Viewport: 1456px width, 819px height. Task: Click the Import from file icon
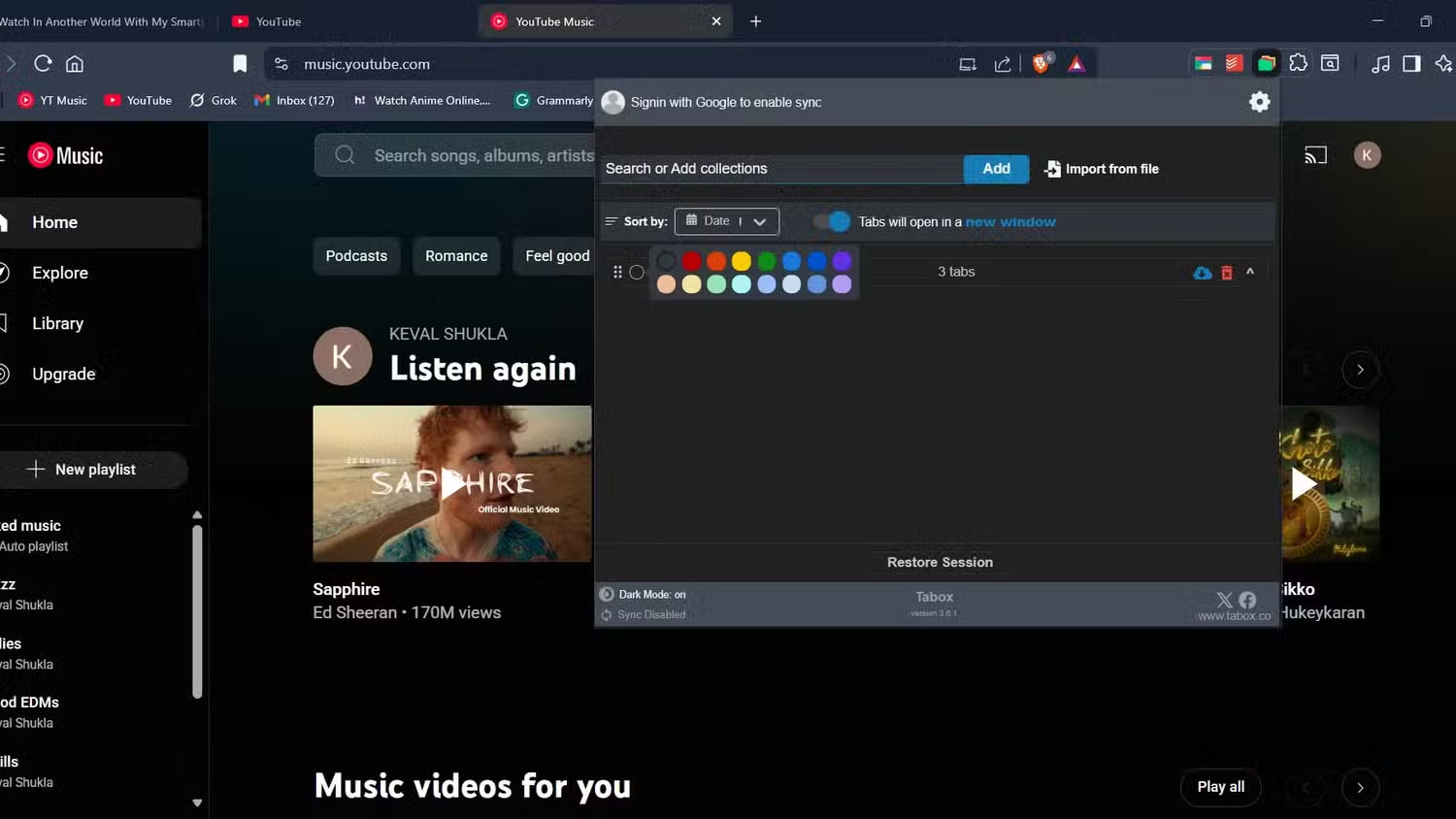pos(1052,168)
